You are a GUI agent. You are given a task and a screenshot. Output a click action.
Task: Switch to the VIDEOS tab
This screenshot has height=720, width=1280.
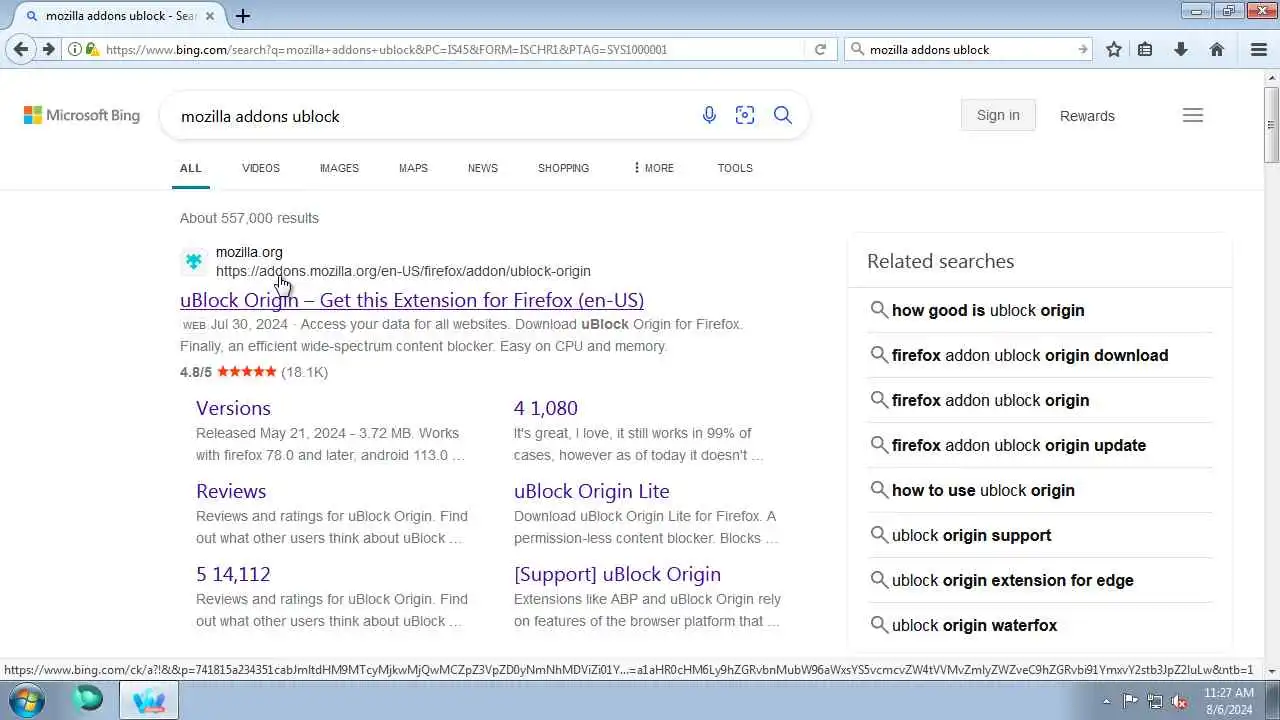pyautogui.click(x=261, y=168)
